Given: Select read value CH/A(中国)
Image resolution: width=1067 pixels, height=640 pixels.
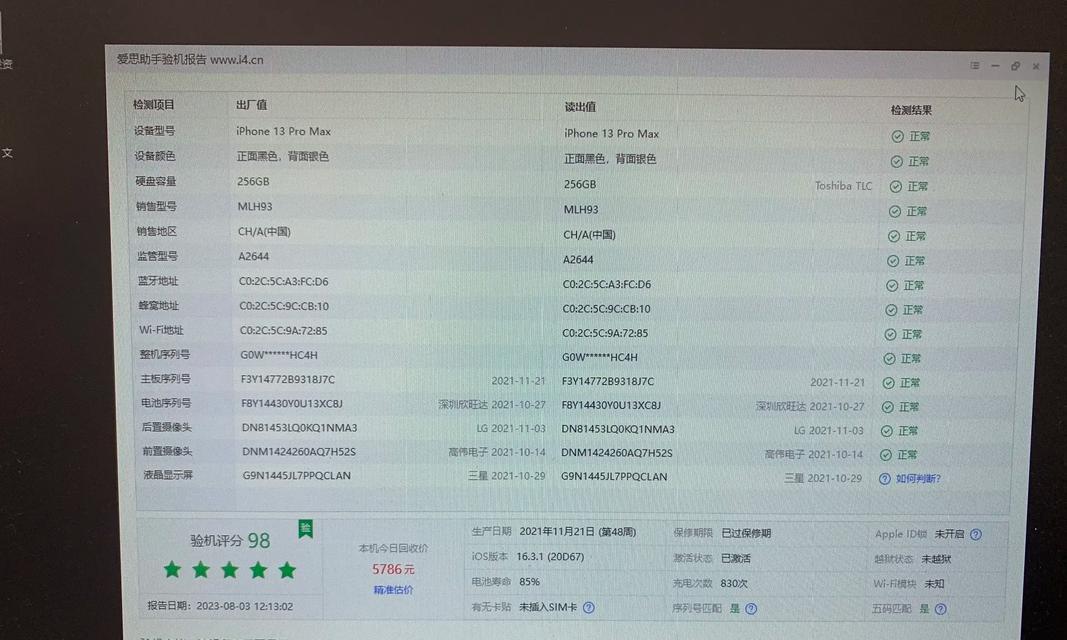Looking at the screenshot, I should click(589, 235).
